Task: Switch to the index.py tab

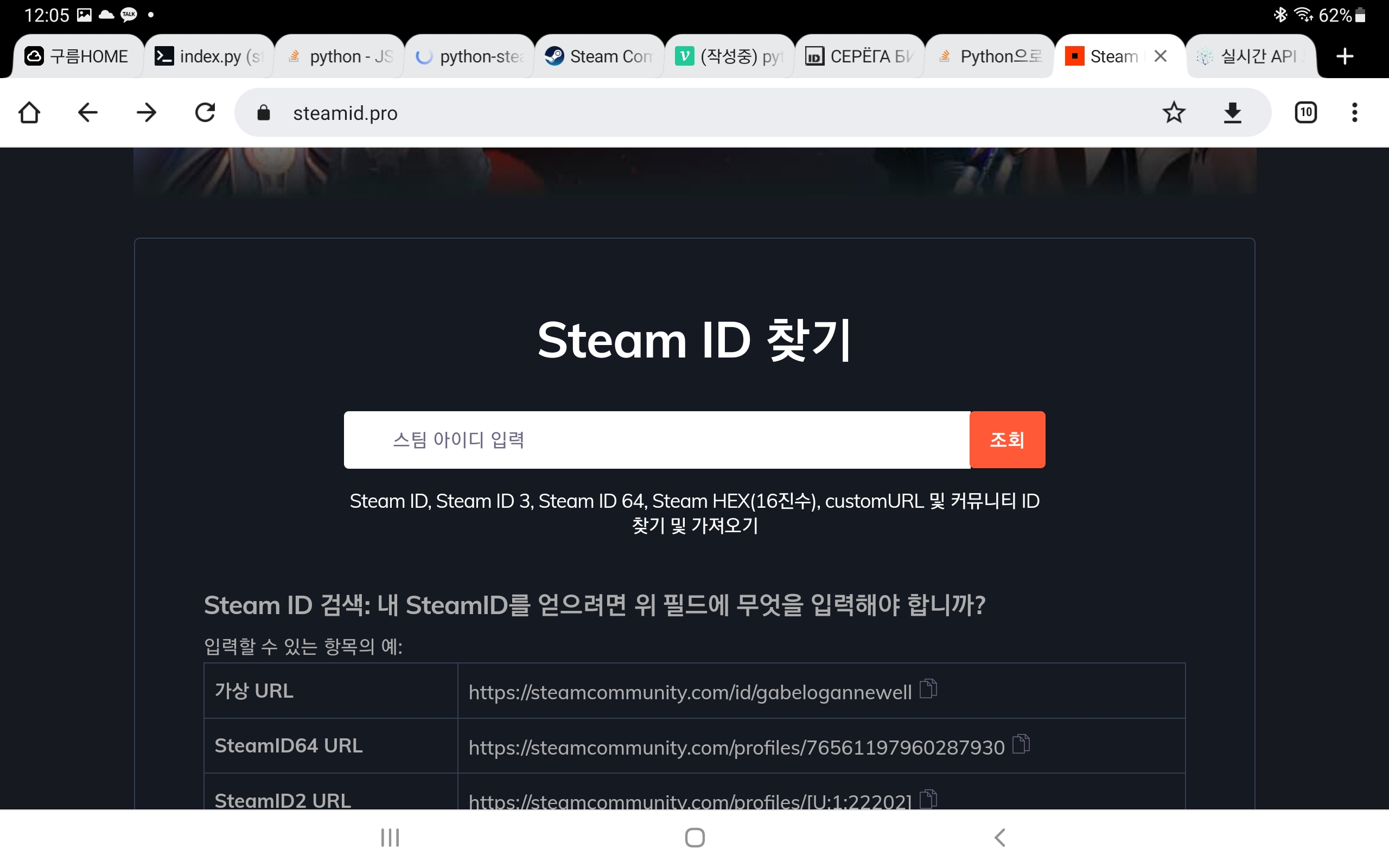Action: click(209, 56)
